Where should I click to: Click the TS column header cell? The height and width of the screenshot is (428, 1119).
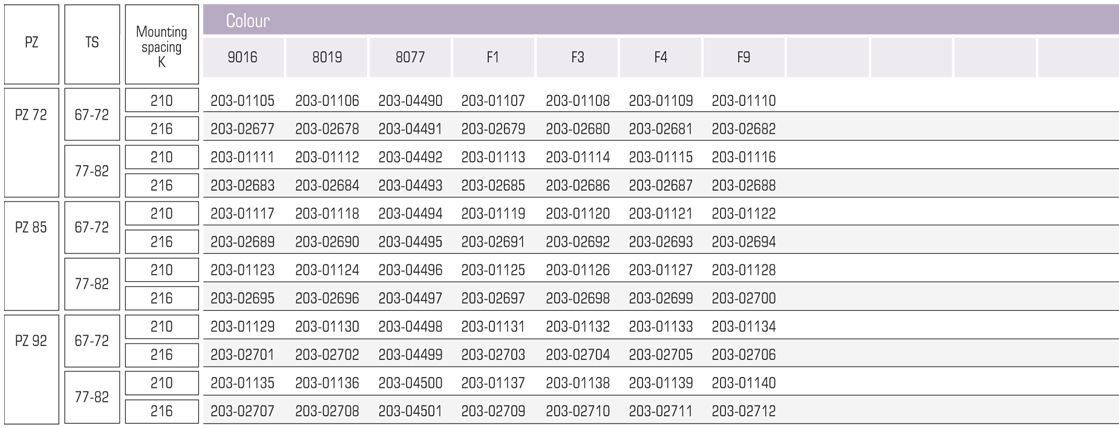[x=92, y=44]
